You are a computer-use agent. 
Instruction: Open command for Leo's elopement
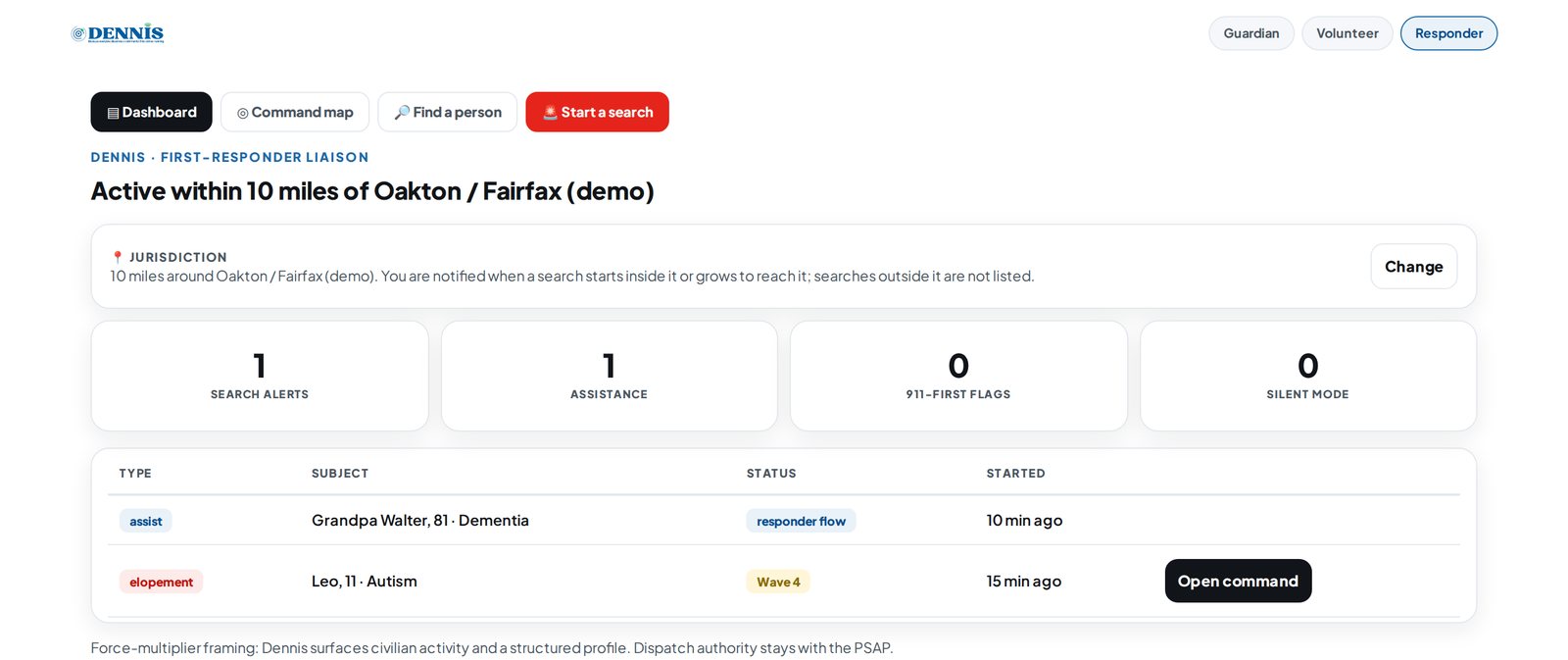click(1238, 581)
